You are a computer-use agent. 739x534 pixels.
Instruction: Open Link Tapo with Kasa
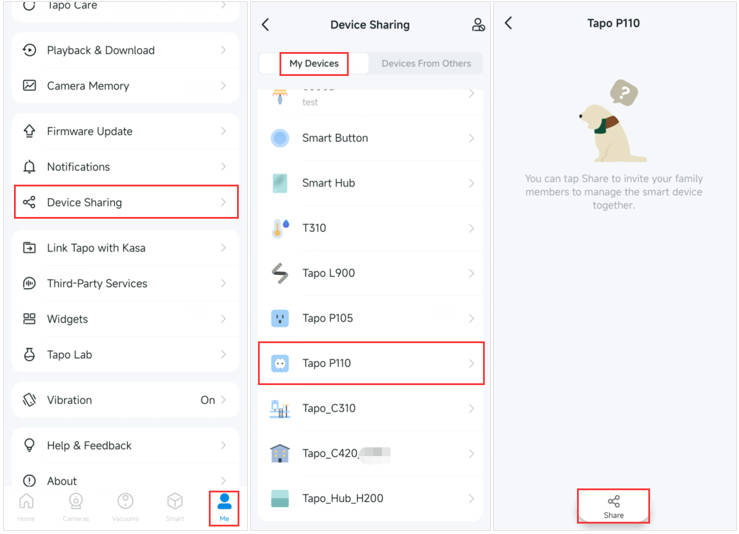tap(126, 248)
